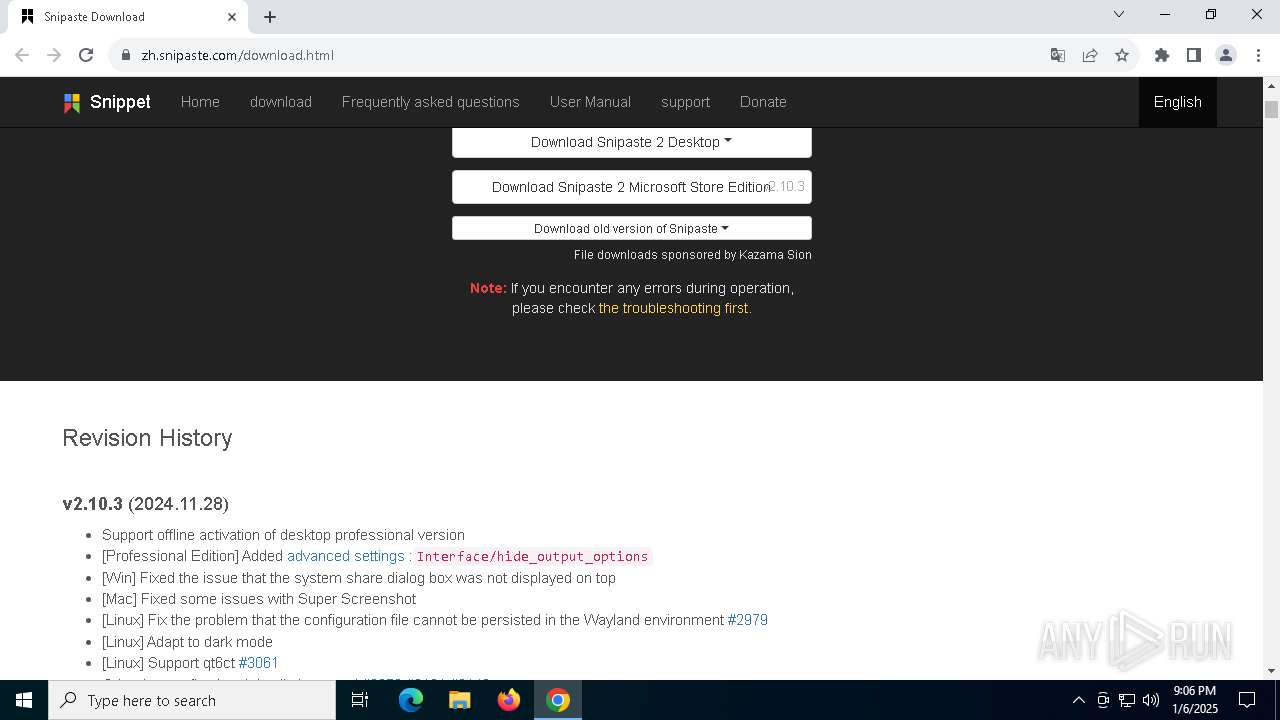The image size is (1280, 720).
Task: Click the address bar URL
Action: click(238, 55)
